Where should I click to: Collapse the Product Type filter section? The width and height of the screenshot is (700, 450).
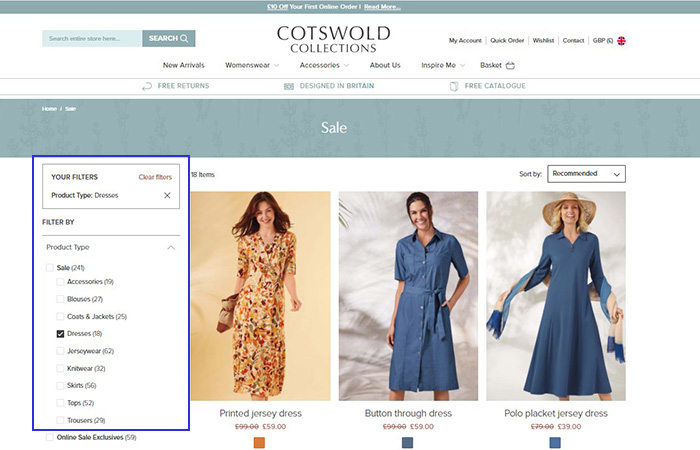[171, 247]
